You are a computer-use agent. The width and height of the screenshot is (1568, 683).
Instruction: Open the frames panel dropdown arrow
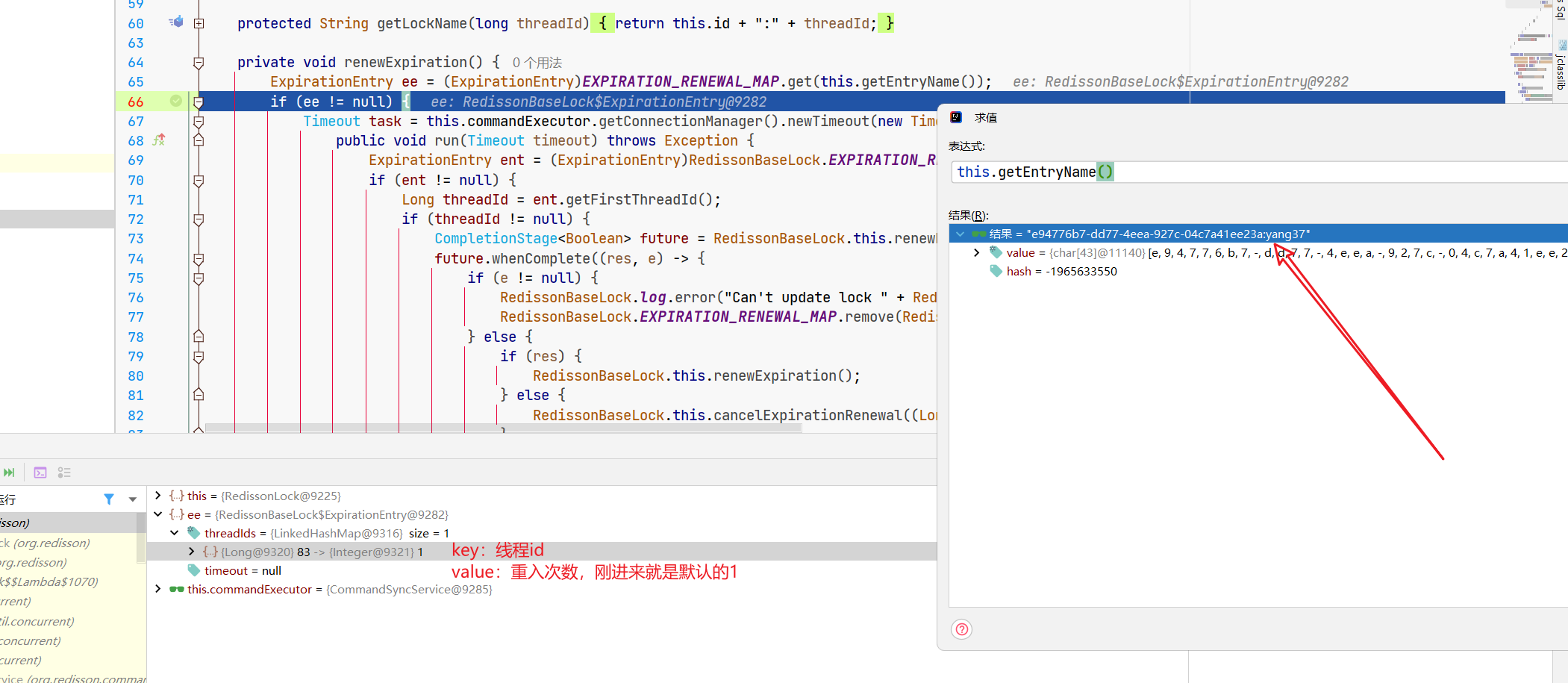(x=133, y=499)
